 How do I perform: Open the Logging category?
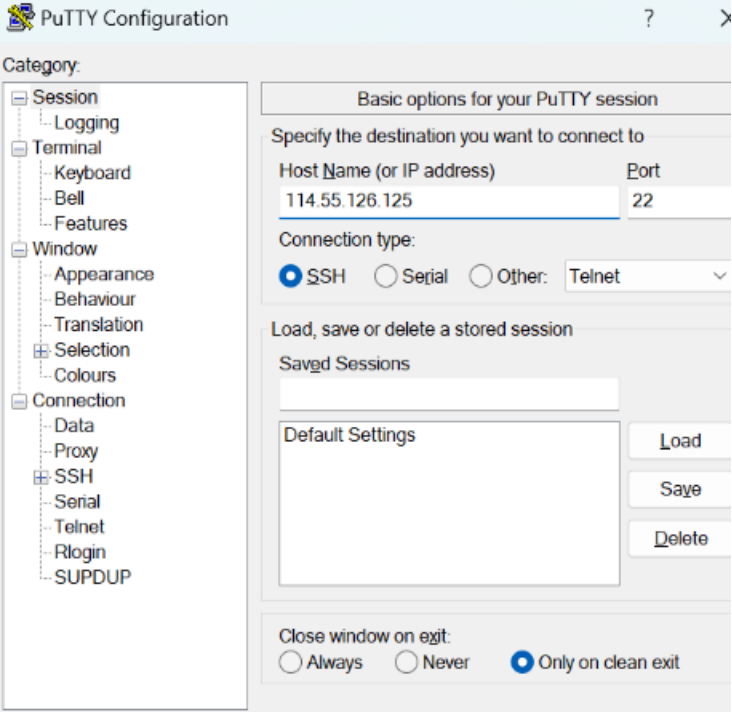coord(87,123)
